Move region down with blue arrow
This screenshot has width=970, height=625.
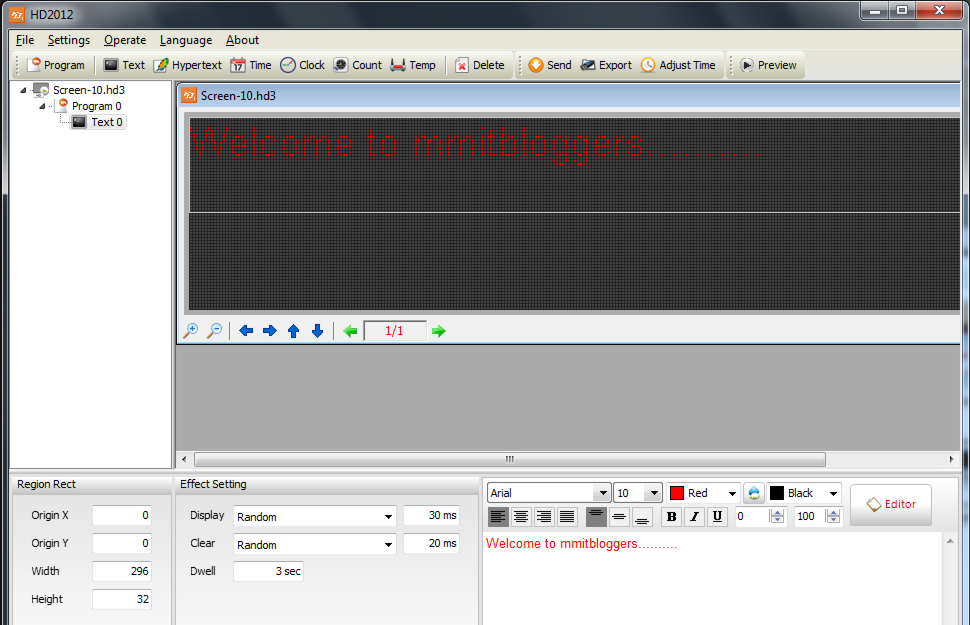click(x=317, y=330)
